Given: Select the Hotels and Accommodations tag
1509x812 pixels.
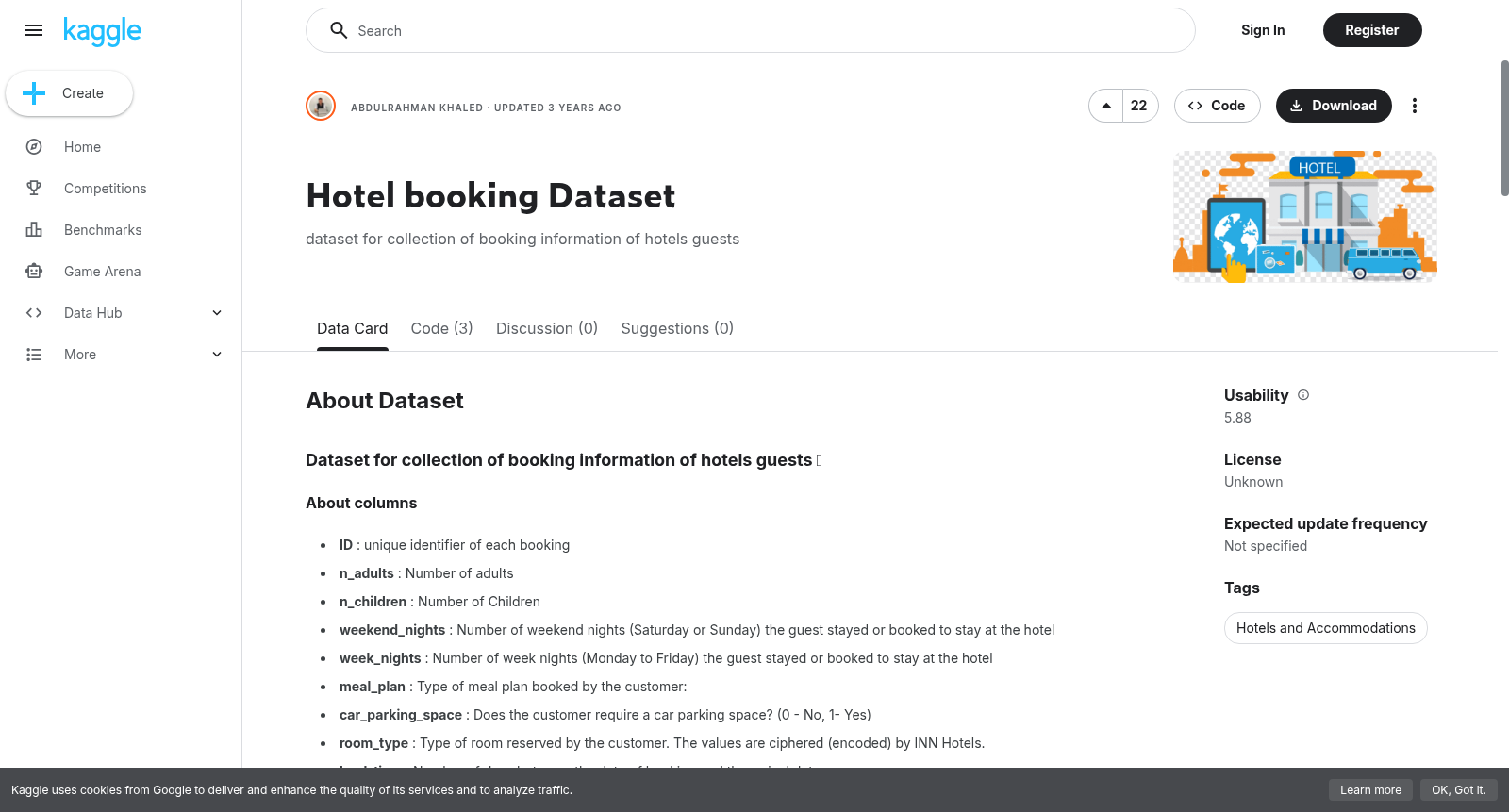Looking at the screenshot, I should coord(1325,628).
